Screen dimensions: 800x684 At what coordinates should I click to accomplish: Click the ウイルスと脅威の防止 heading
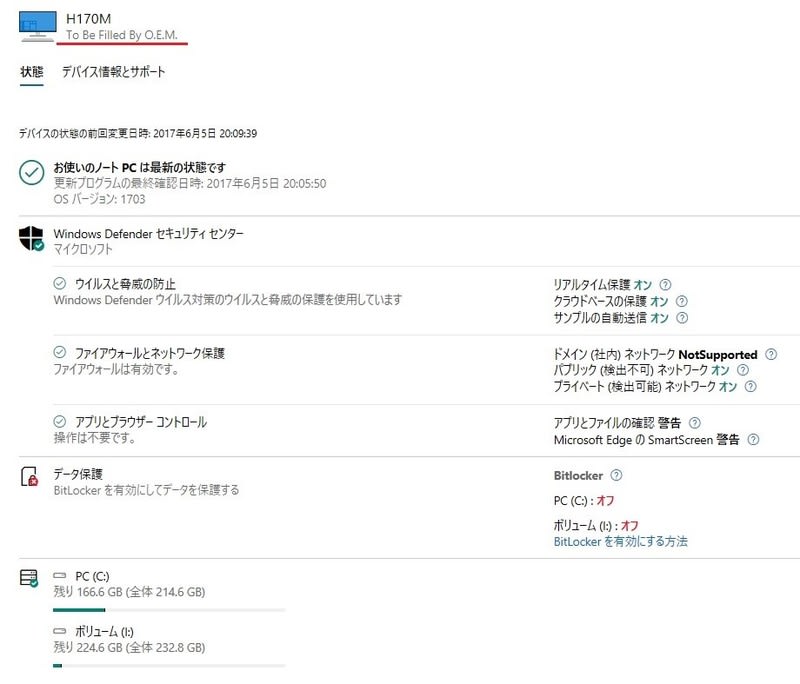click(126, 284)
